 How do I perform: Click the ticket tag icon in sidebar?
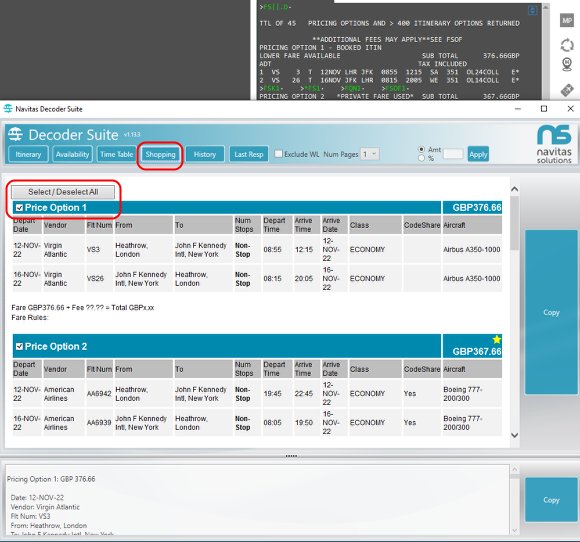567,90
